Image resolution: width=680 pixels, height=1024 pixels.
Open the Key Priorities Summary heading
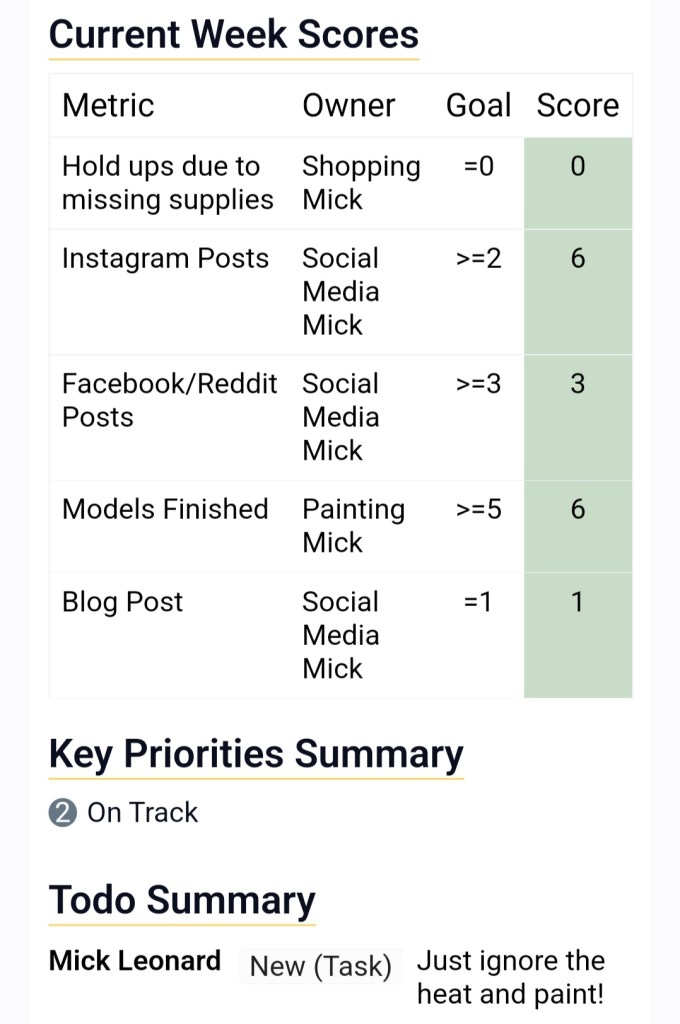[x=256, y=755]
